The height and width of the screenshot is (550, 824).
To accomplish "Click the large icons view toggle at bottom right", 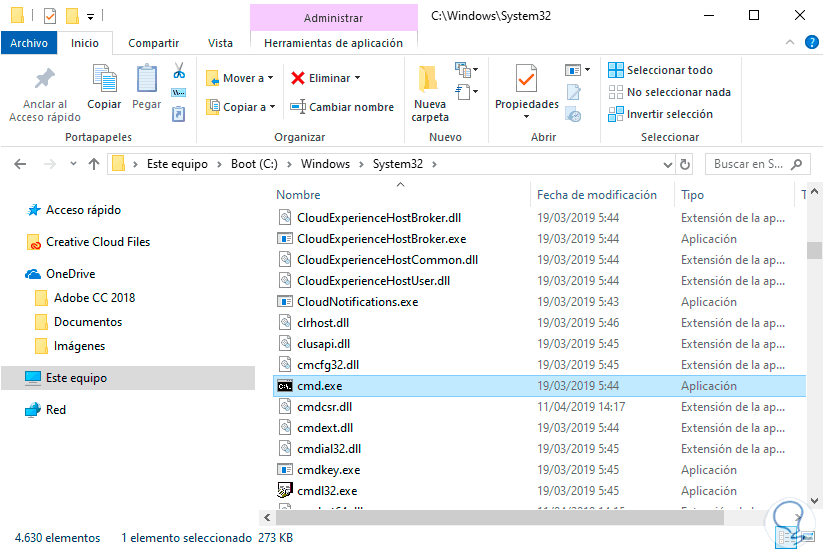I will pyautogui.click(x=808, y=537).
